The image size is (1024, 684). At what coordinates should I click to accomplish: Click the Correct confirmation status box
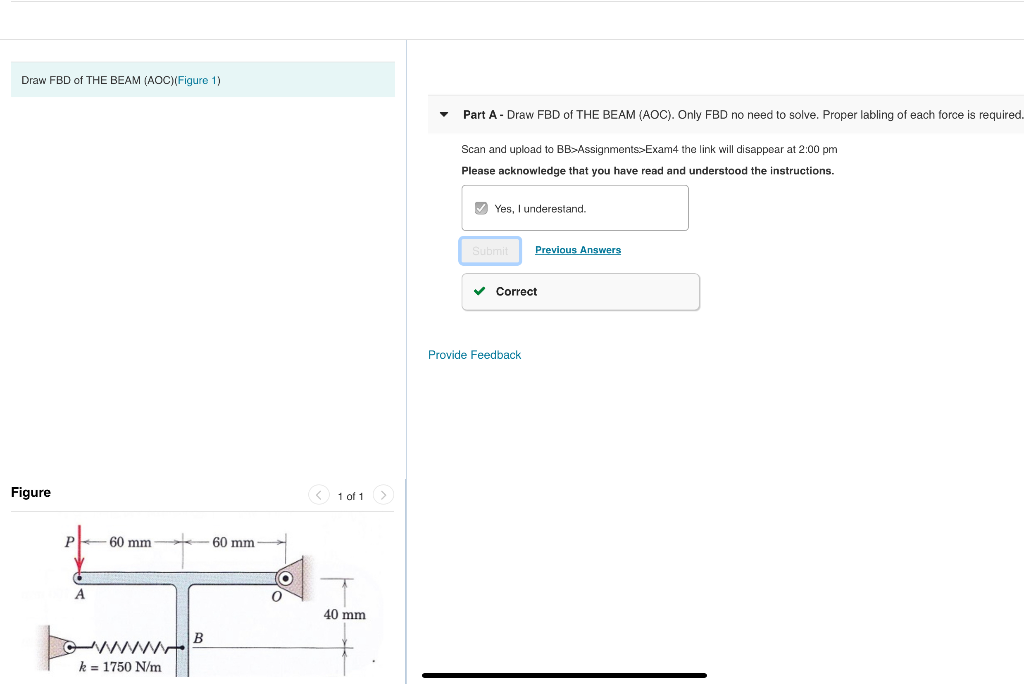(580, 291)
